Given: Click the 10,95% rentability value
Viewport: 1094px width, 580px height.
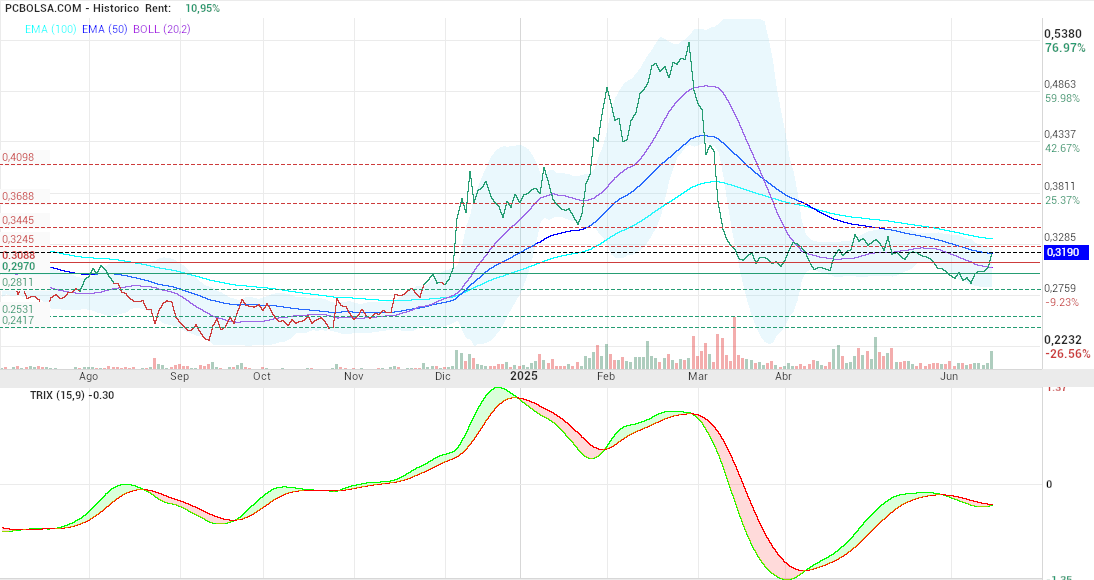Looking at the screenshot, I should [x=203, y=8].
